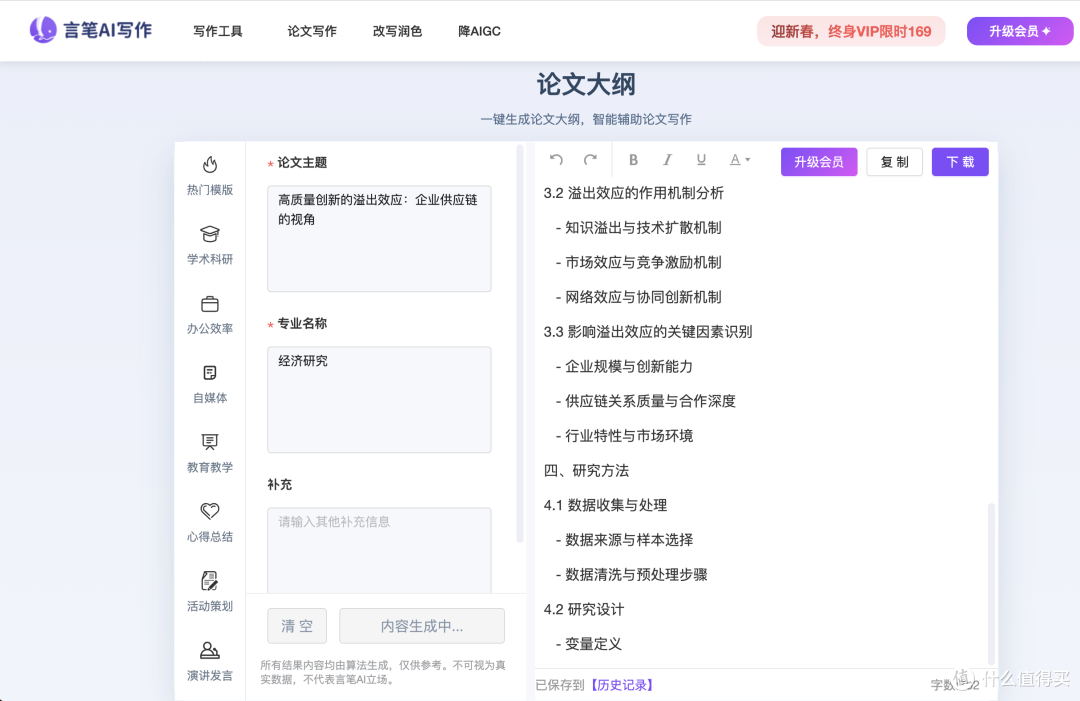Screen dimensions: 1080x701
Task: Click the heading 4.2 研究设计
Action: (x=584, y=609)
